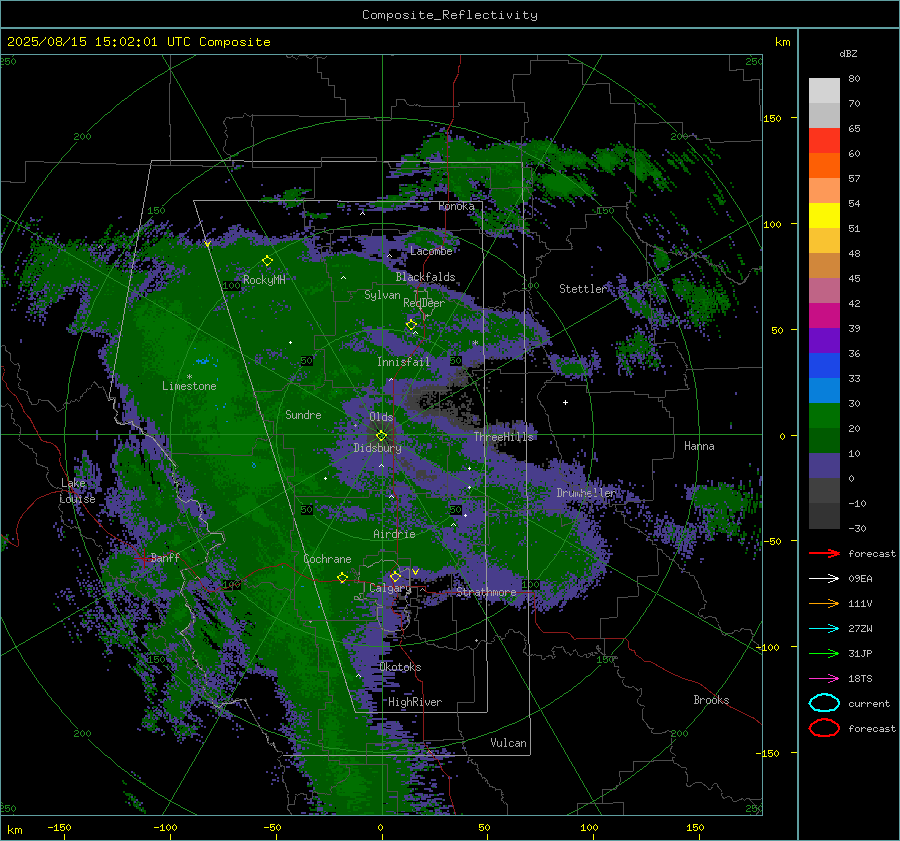900x841 pixels.
Task: Select the 10 dBZ purple swatch
Action: [824, 465]
